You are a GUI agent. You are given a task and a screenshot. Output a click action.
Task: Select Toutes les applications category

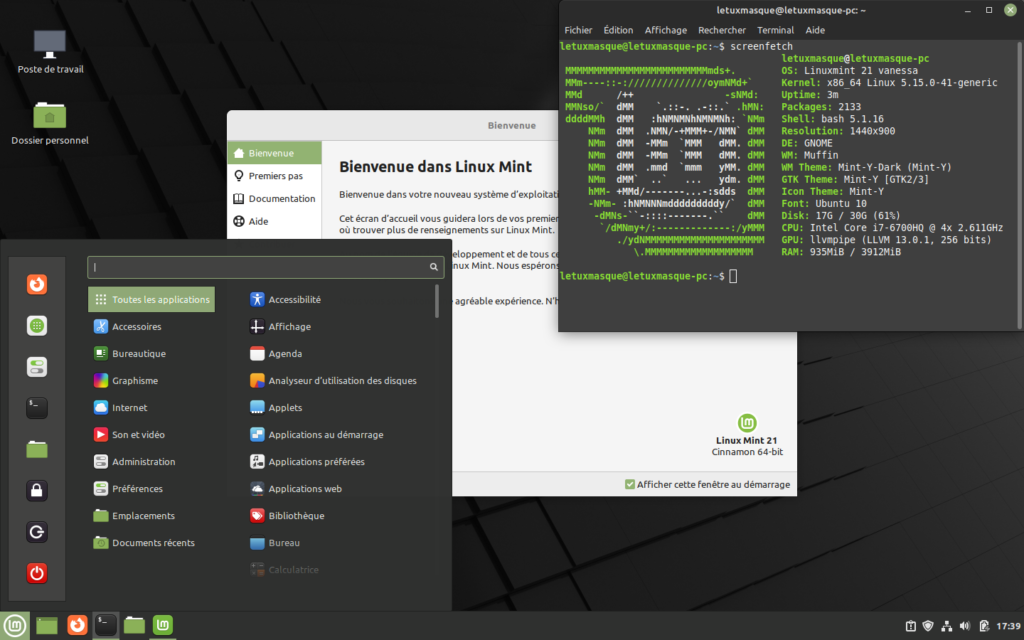click(x=152, y=299)
